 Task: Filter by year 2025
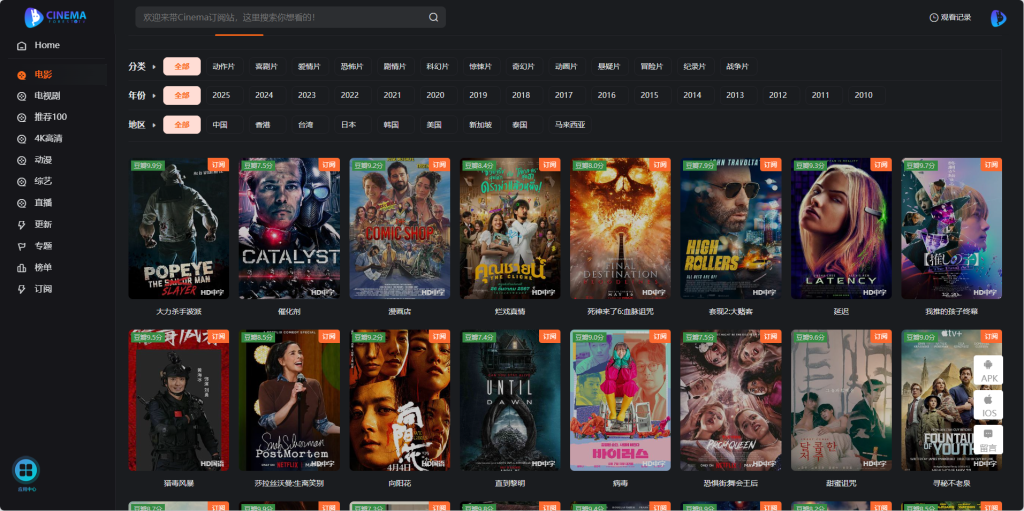[x=221, y=95]
